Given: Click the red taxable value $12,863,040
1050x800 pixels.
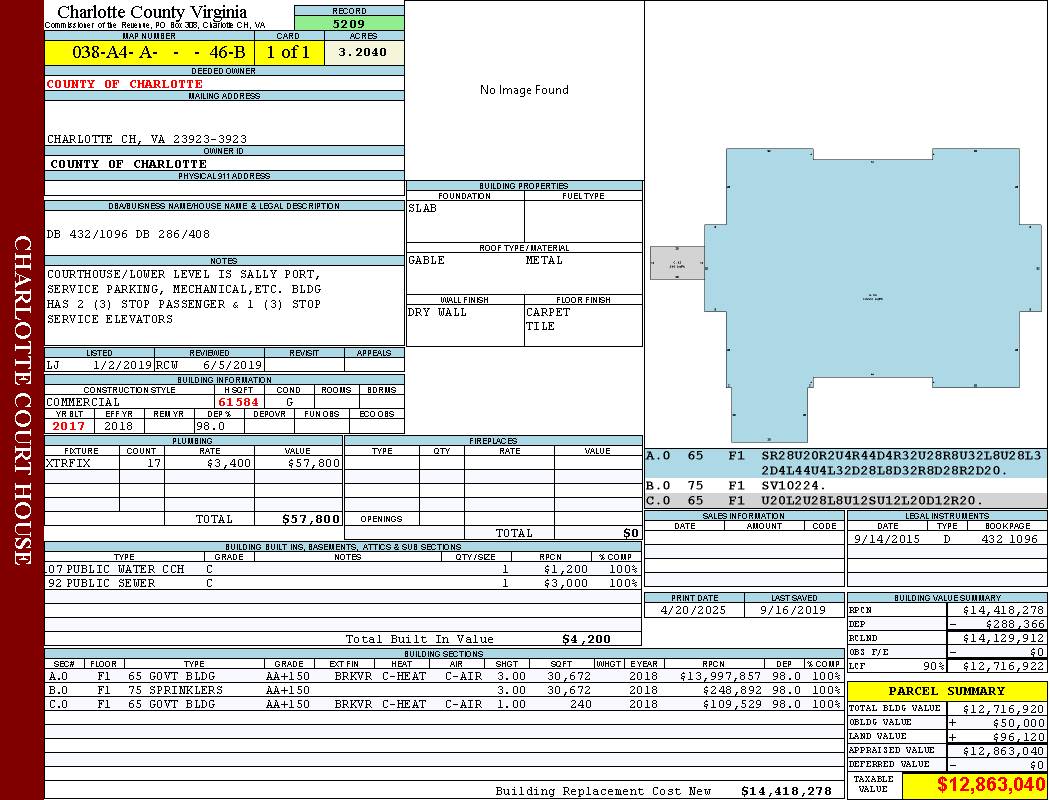Looking at the screenshot, I should [x=975, y=785].
